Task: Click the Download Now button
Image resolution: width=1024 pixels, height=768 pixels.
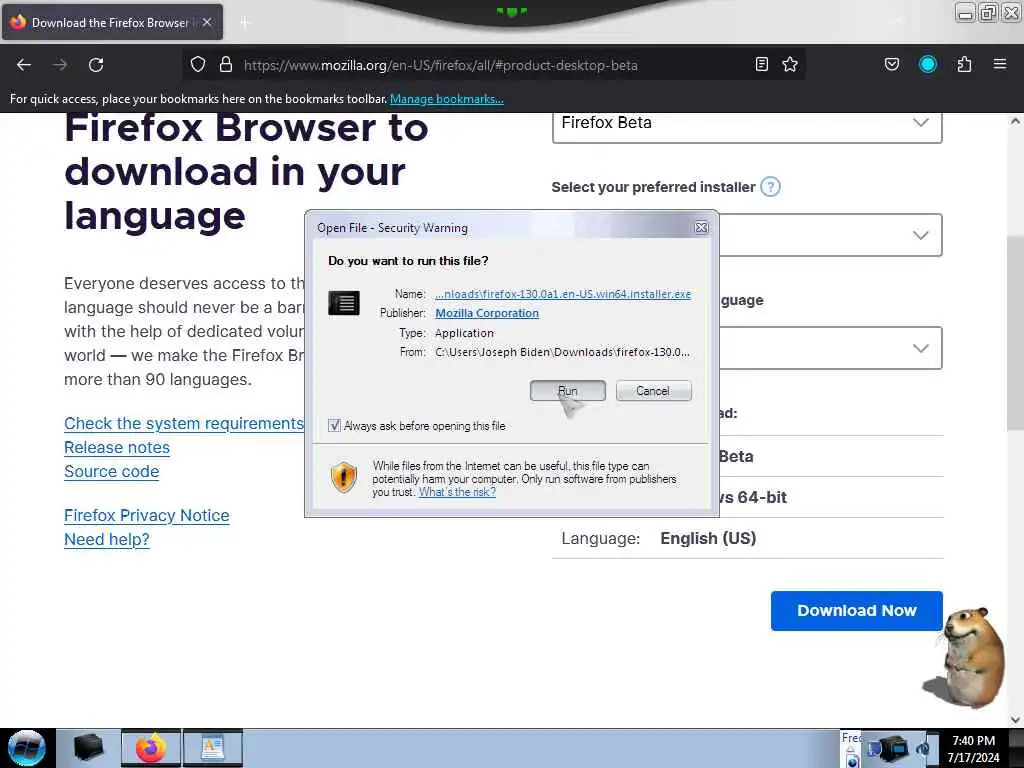Action: pyautogui.click(x=857, y=611)
